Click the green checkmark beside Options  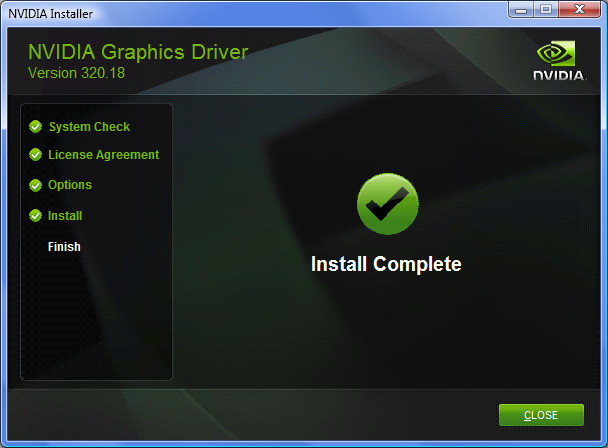35,185
